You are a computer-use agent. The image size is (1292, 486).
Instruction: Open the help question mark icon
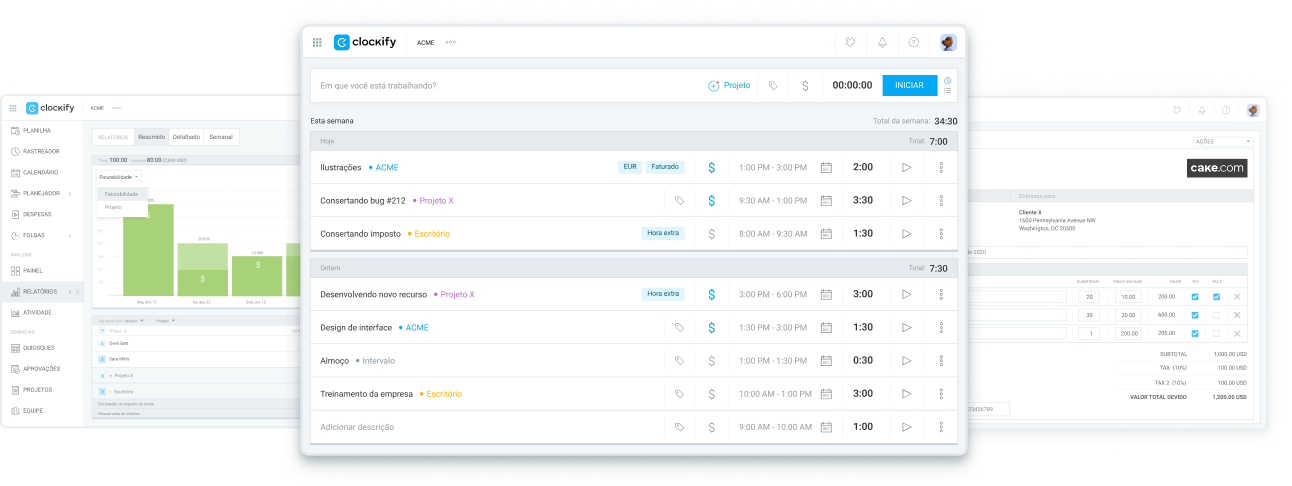(913, 42)
